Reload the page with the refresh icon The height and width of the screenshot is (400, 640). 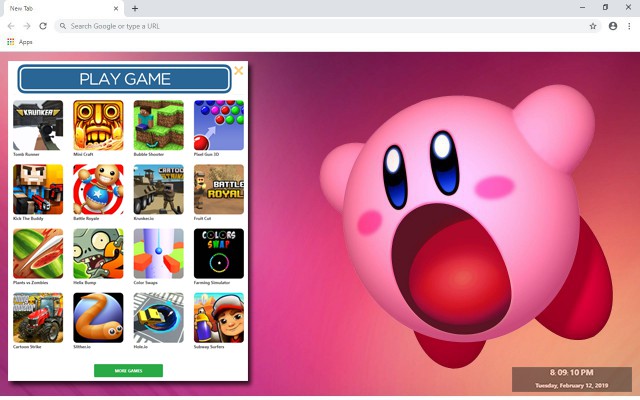(x=43, y=26)
